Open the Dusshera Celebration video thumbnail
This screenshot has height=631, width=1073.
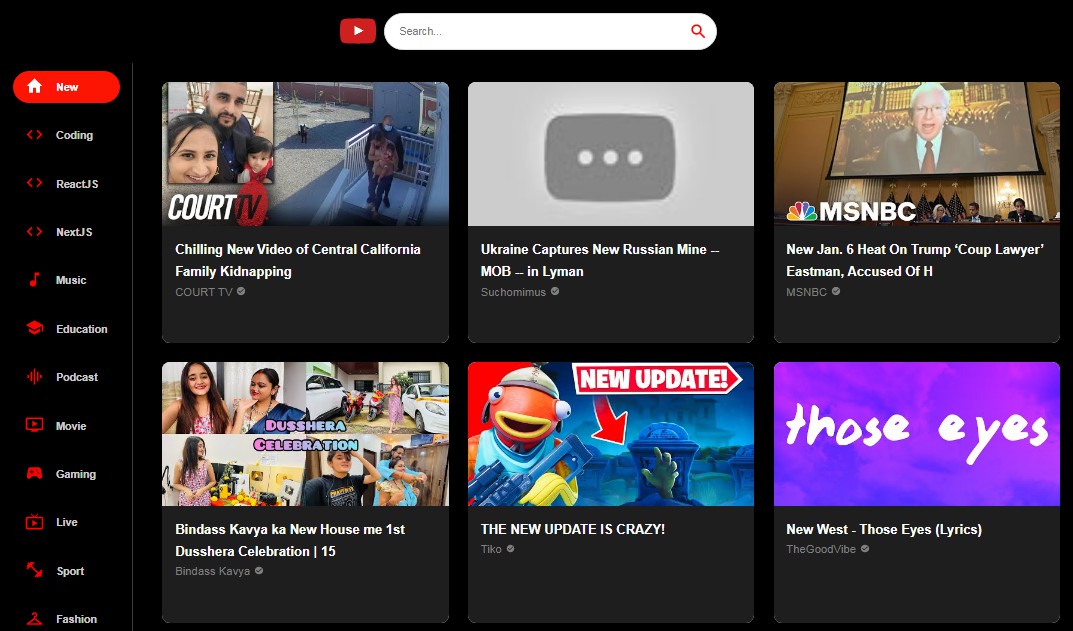305,433
